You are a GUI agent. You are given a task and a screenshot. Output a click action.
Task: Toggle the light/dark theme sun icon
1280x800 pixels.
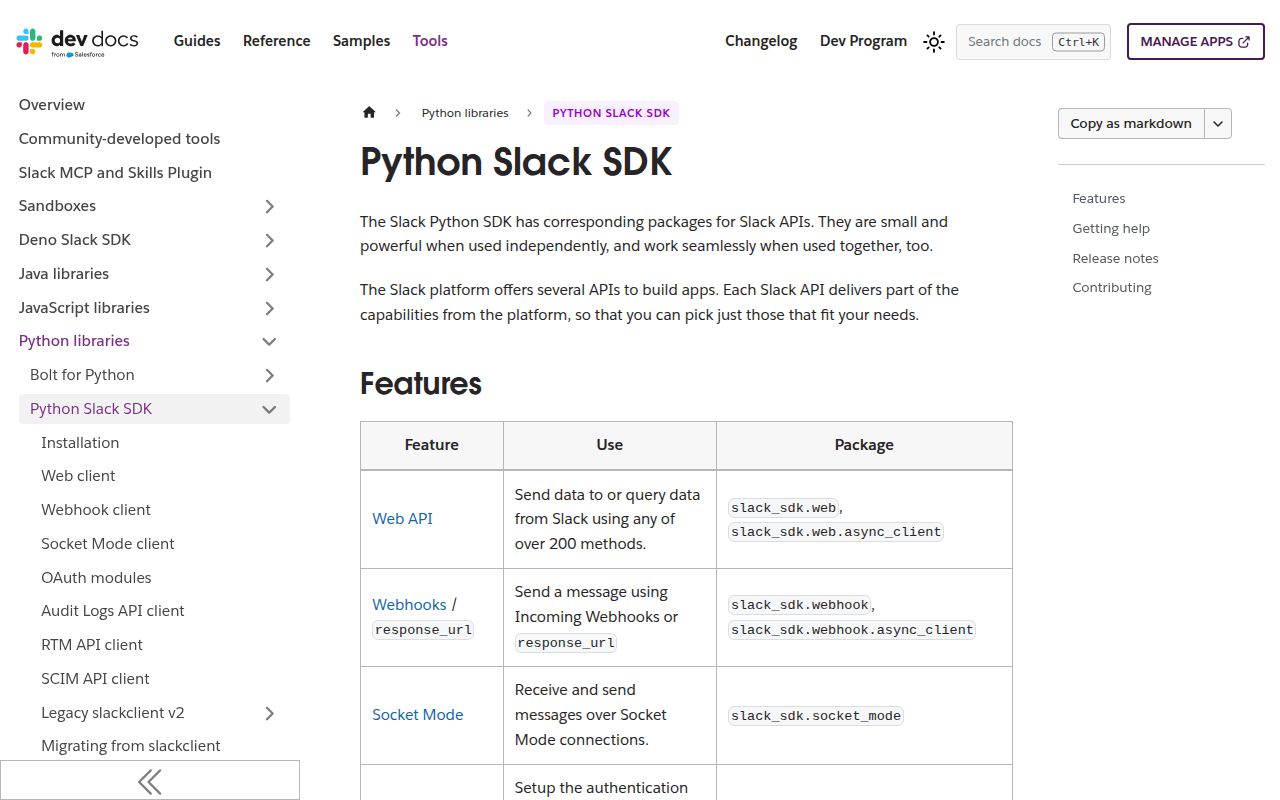pyautogui.click(x=934, y=42)
